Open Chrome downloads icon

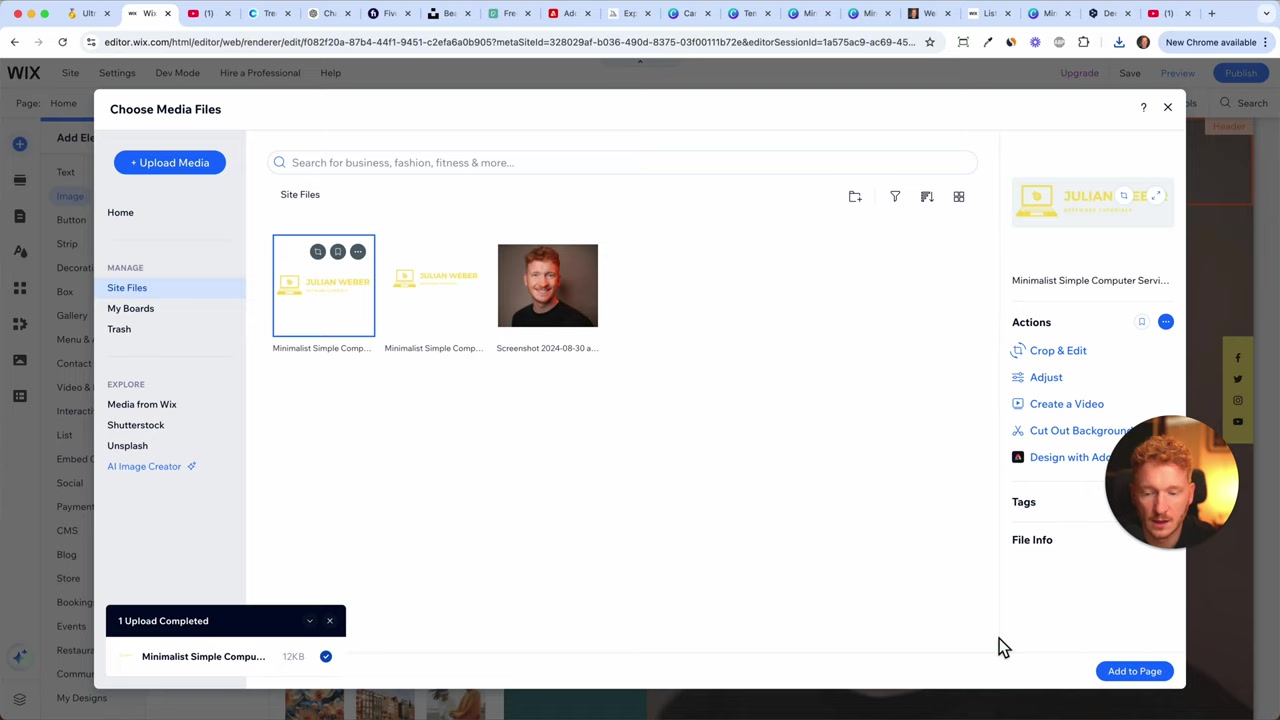[1119, 42]
